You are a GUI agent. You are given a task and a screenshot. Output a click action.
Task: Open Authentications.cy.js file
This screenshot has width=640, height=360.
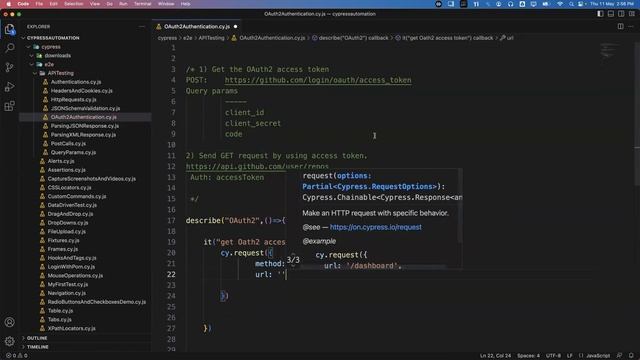tap(76, 82)
